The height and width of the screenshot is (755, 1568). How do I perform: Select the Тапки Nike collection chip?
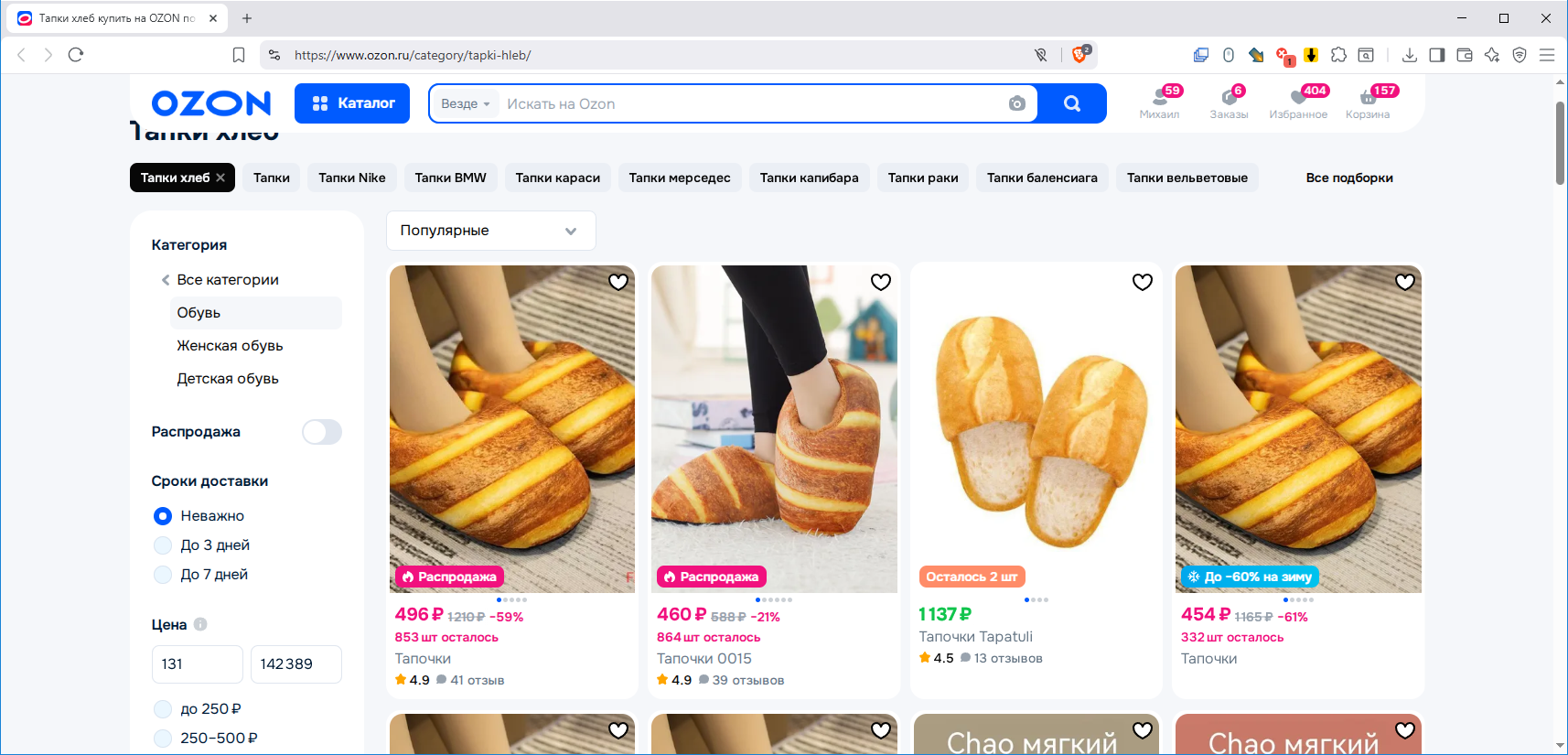[352, 178]
